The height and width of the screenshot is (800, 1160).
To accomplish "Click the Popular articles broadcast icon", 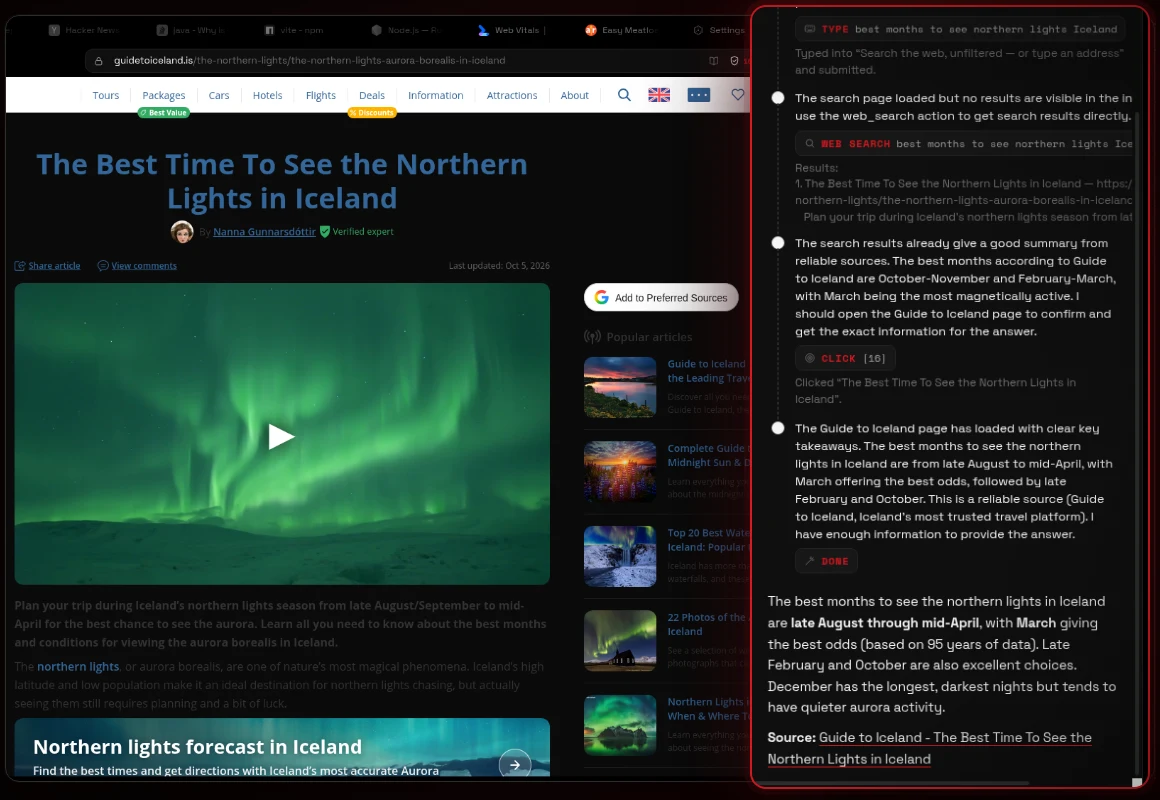I will (x=592, y=337).
